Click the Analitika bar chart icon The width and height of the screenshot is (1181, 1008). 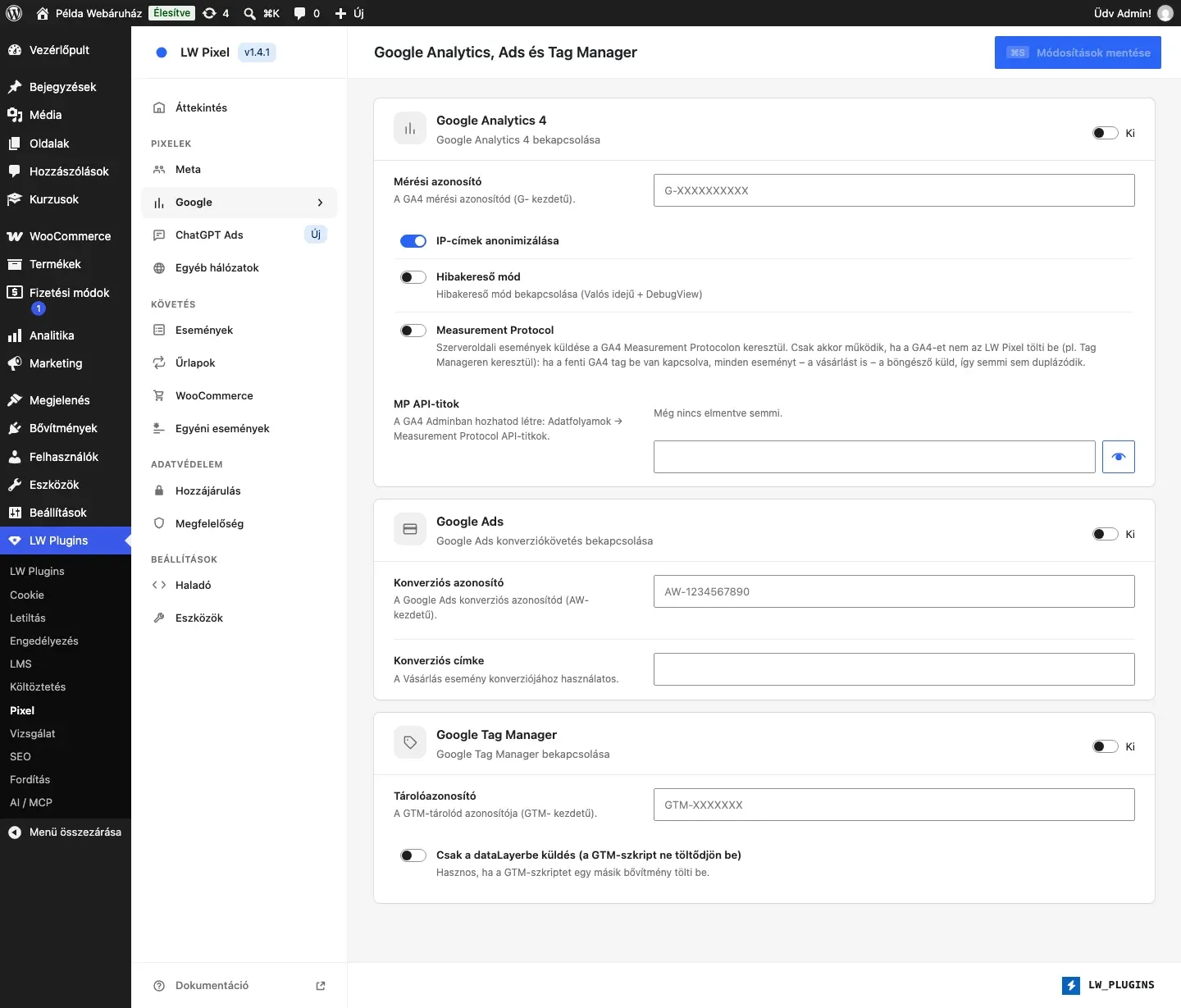tap(15, 335)
